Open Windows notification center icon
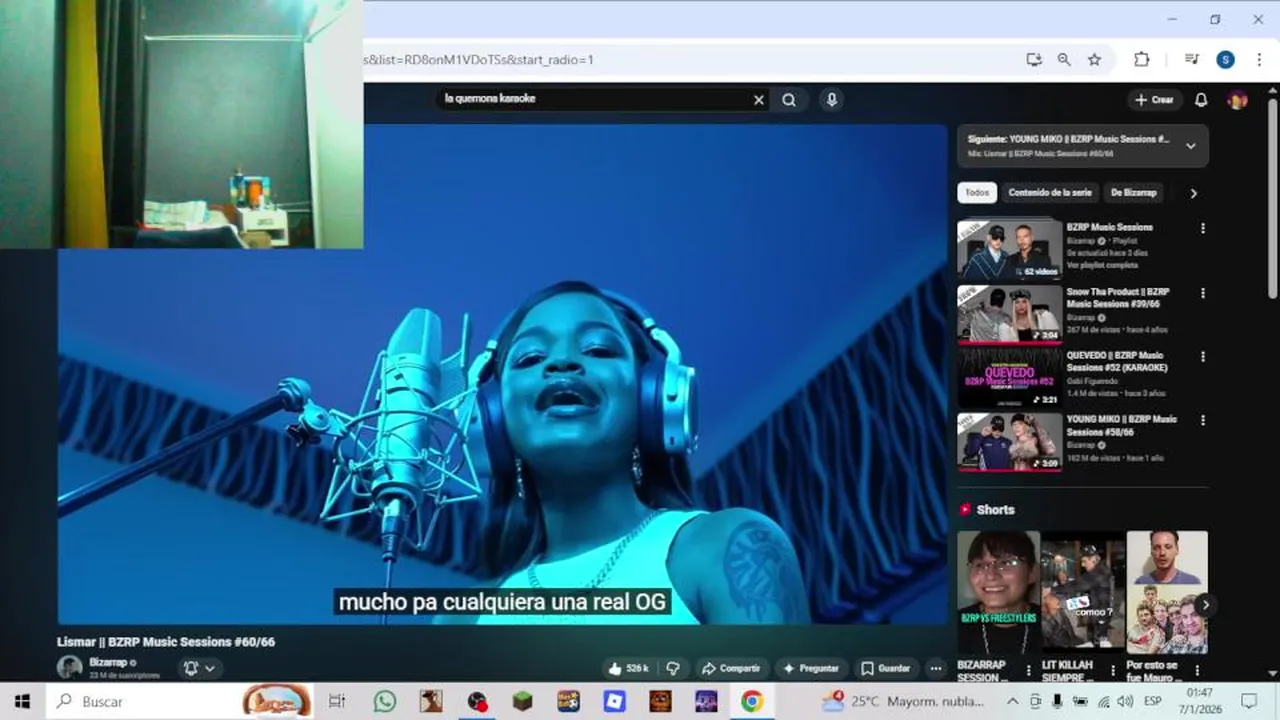This screenshot has width=1280, height=720. coord(1248,702)
